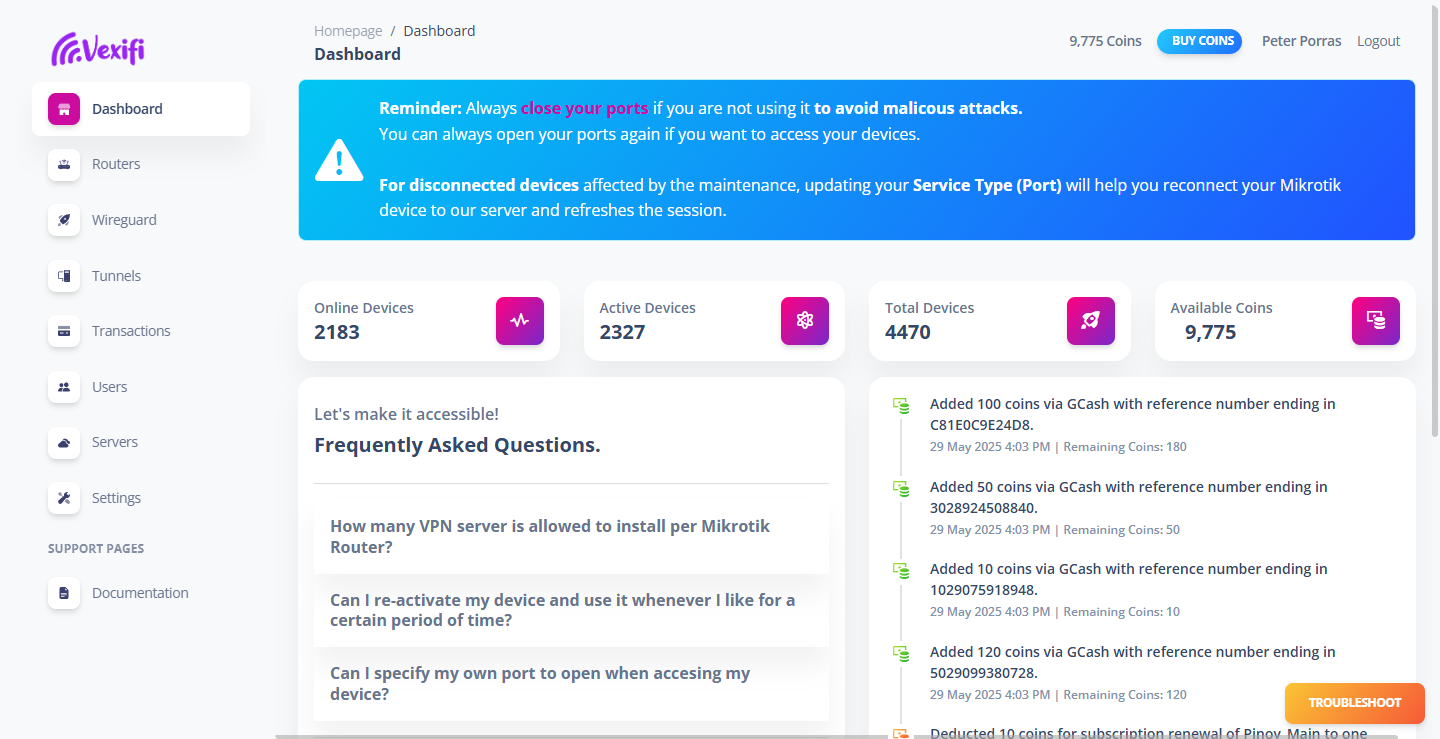Click the BUY COINS button
Screen dimensions: 1440x739
[1199, 41]
